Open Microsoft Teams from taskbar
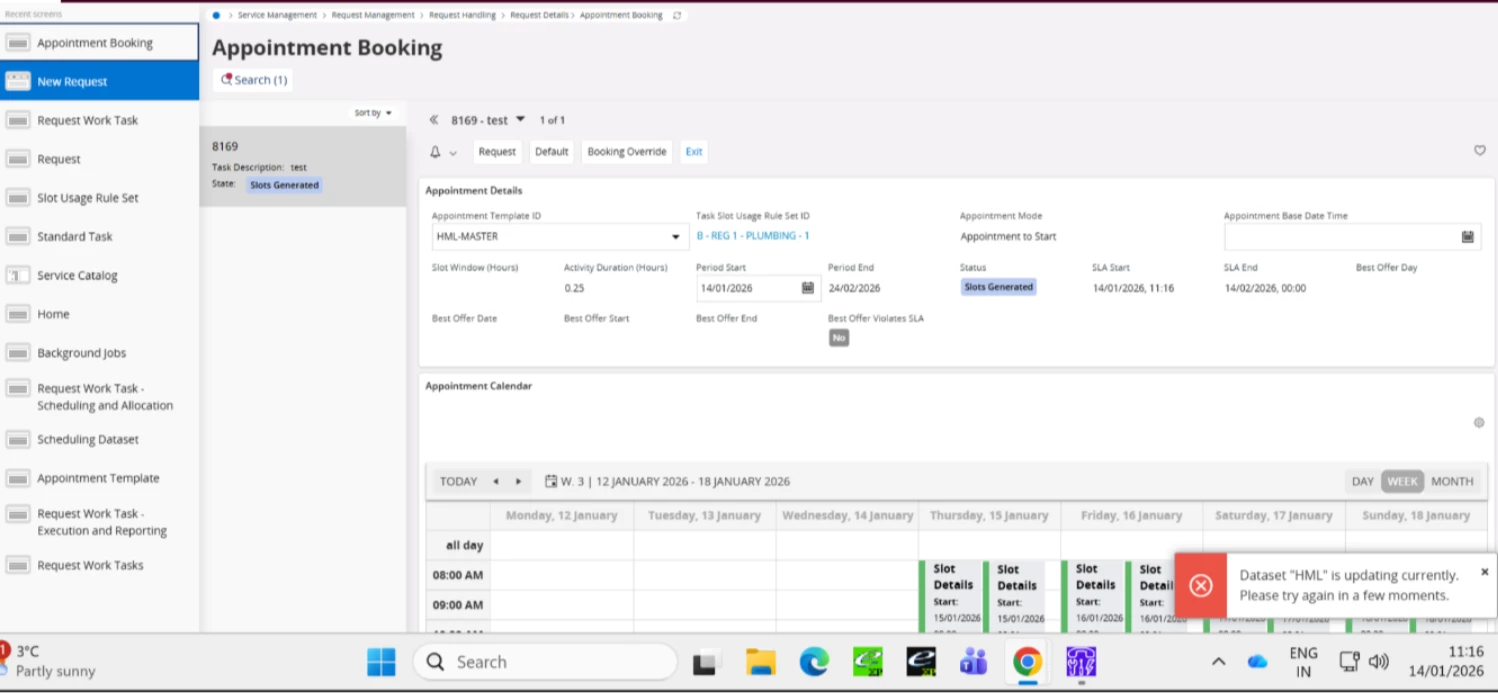This screenshot has height=693, width=1498. [x=973, y=662]
